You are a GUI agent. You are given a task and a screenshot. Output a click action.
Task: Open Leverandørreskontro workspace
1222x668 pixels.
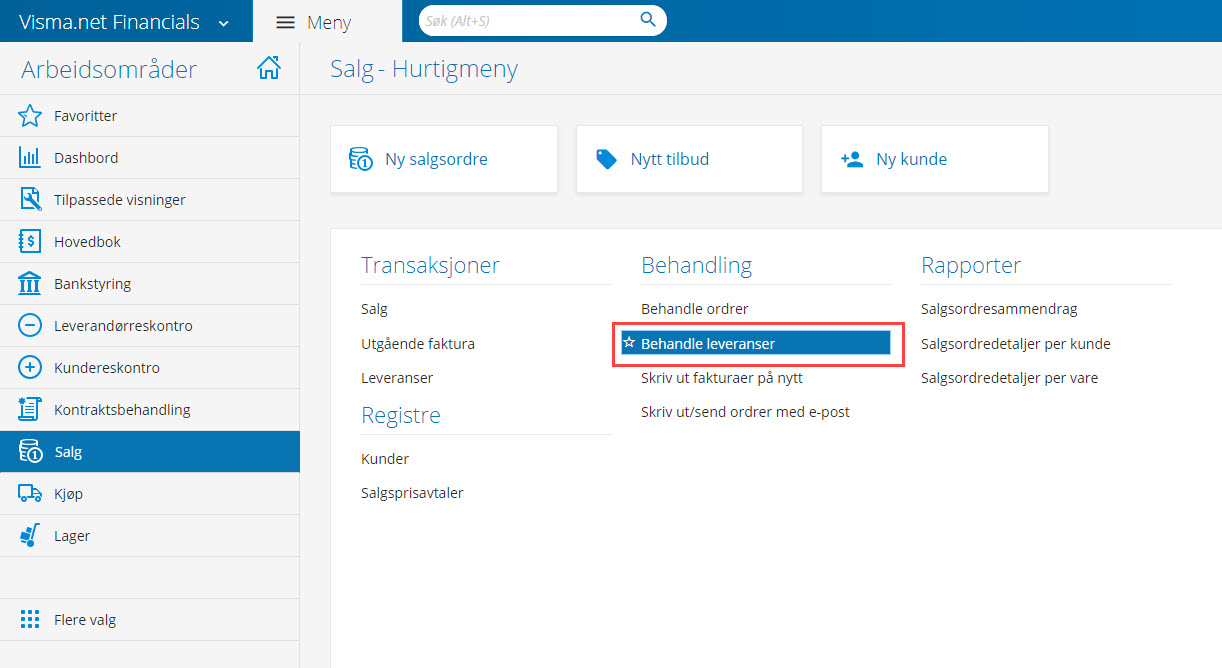(x=150, y=326)
